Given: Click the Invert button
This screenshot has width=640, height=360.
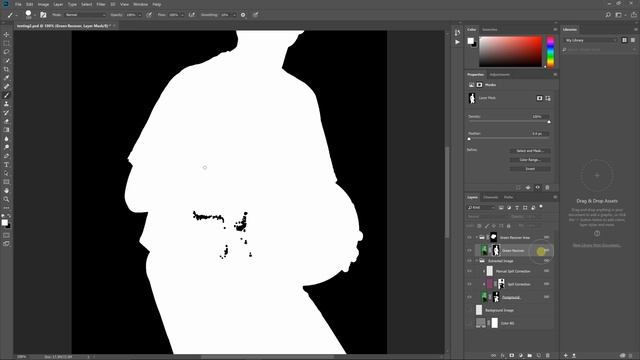Looking at the screenshot, I should point(530,169).
